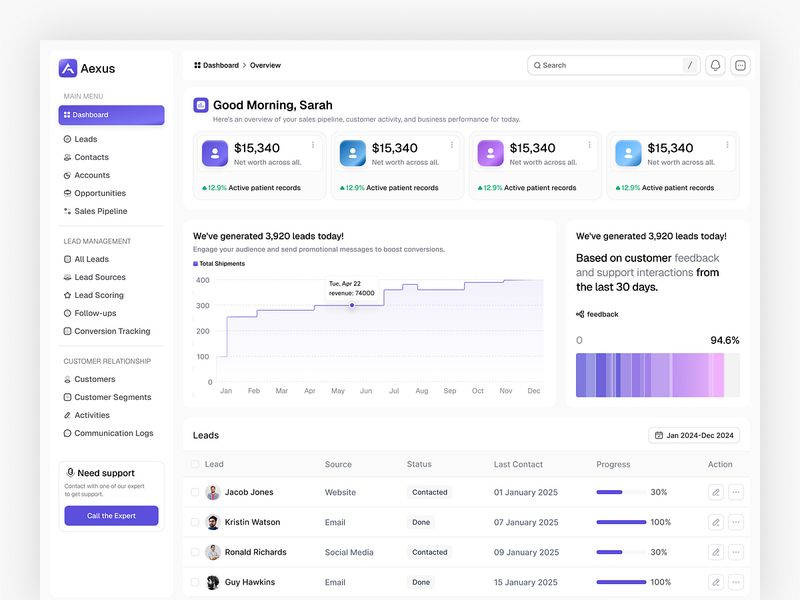
Task: Click Kristin Watson 100% progress bar
Action: [621, 522]
